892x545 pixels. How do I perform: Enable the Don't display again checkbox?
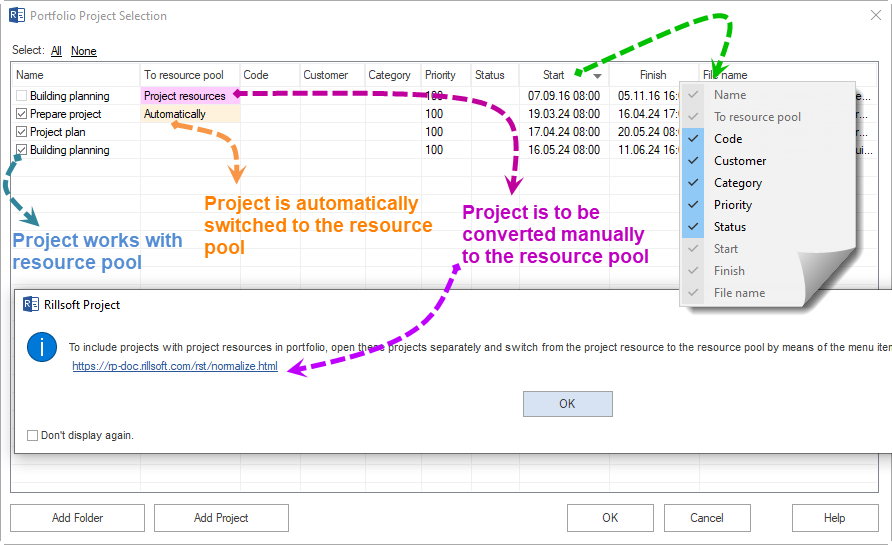[x=32, y=435]
